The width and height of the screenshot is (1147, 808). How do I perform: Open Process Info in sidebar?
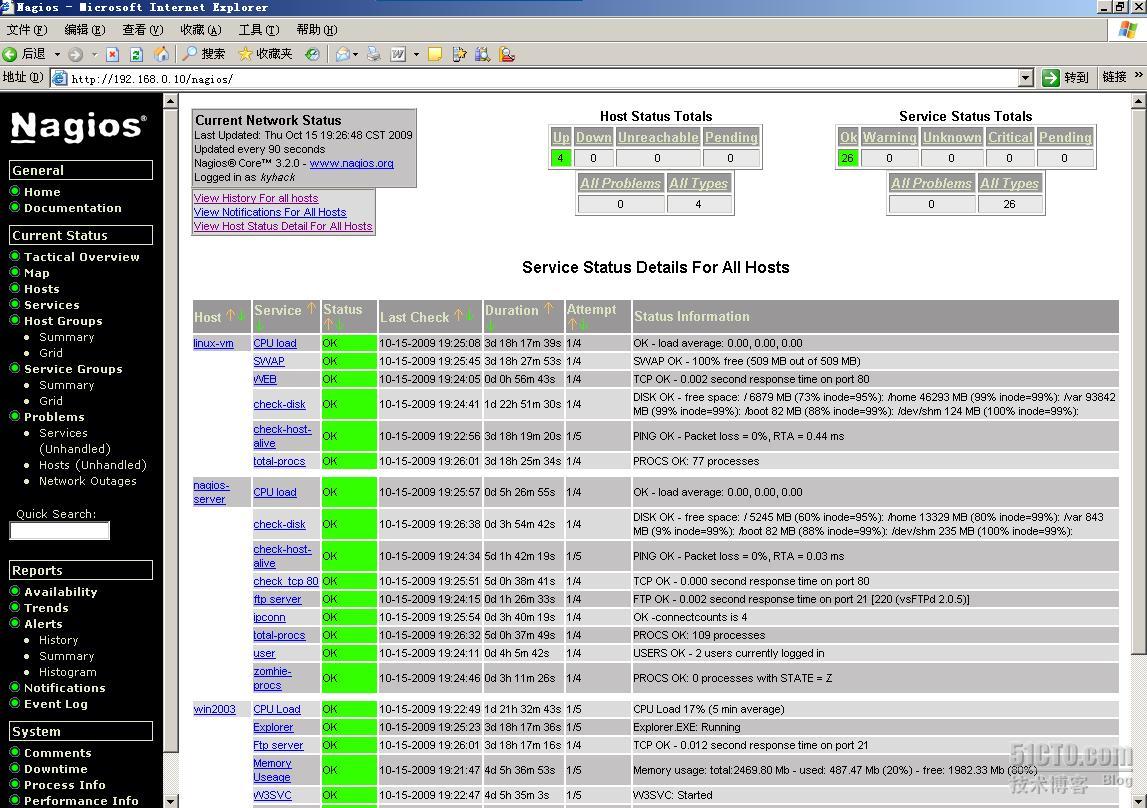pyautogui.click(x=64, y=785)
